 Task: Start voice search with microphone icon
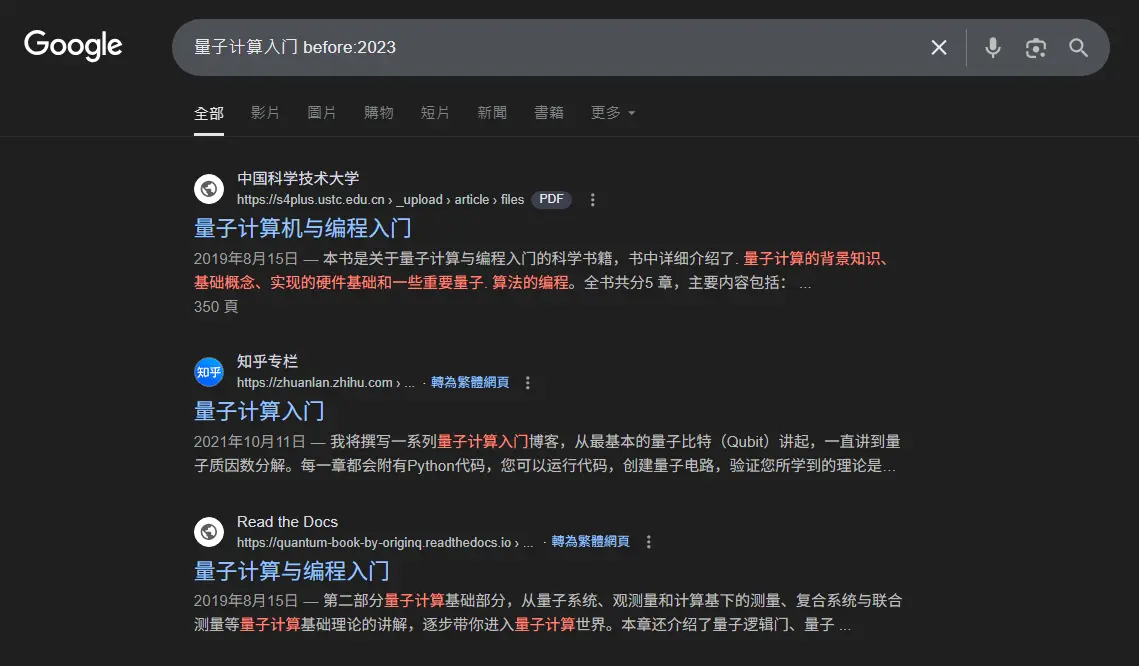pyautogui.click(x=992, y=47)
